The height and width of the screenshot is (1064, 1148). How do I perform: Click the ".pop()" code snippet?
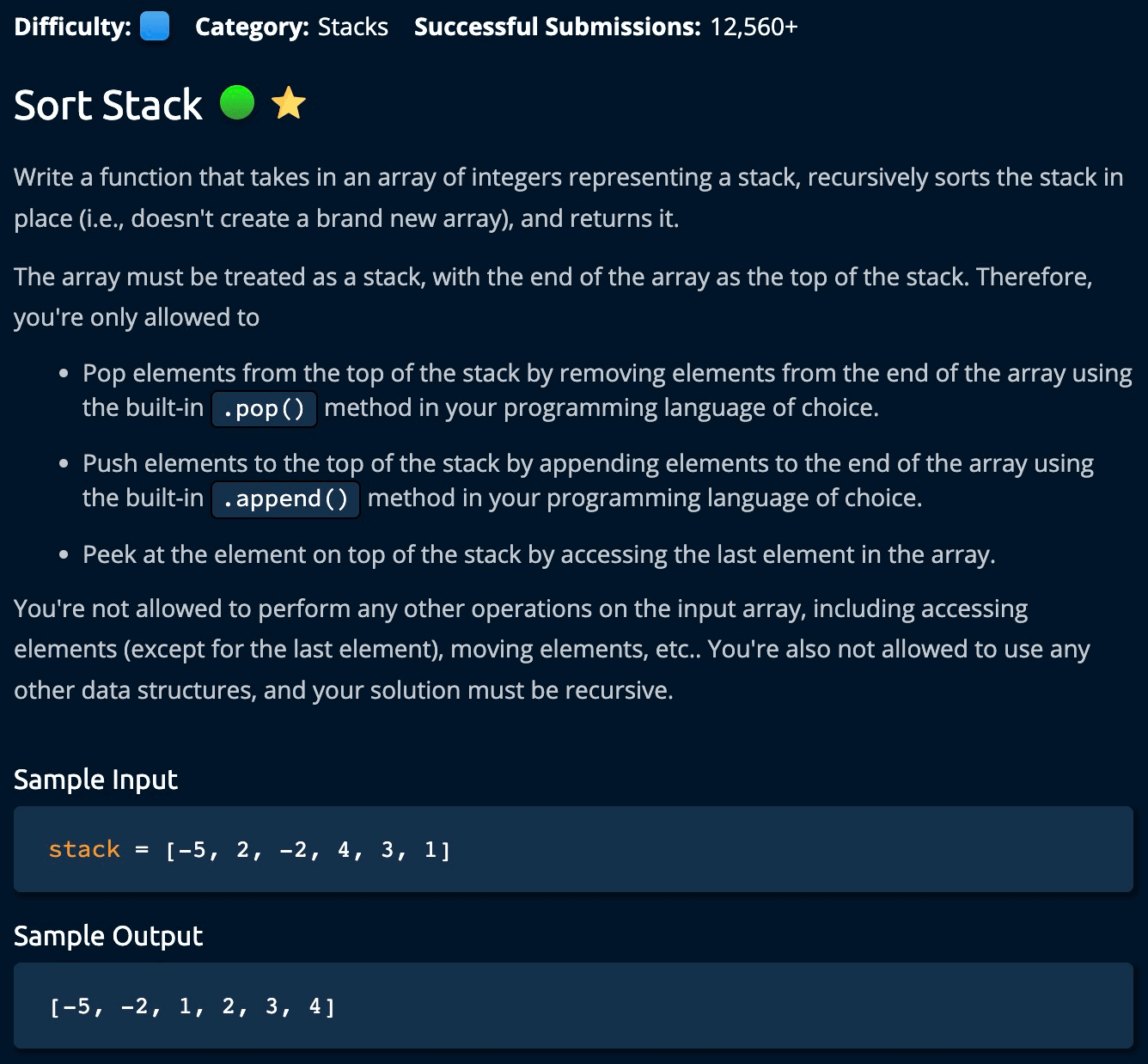pyautogui.click(x=264, y=408)
